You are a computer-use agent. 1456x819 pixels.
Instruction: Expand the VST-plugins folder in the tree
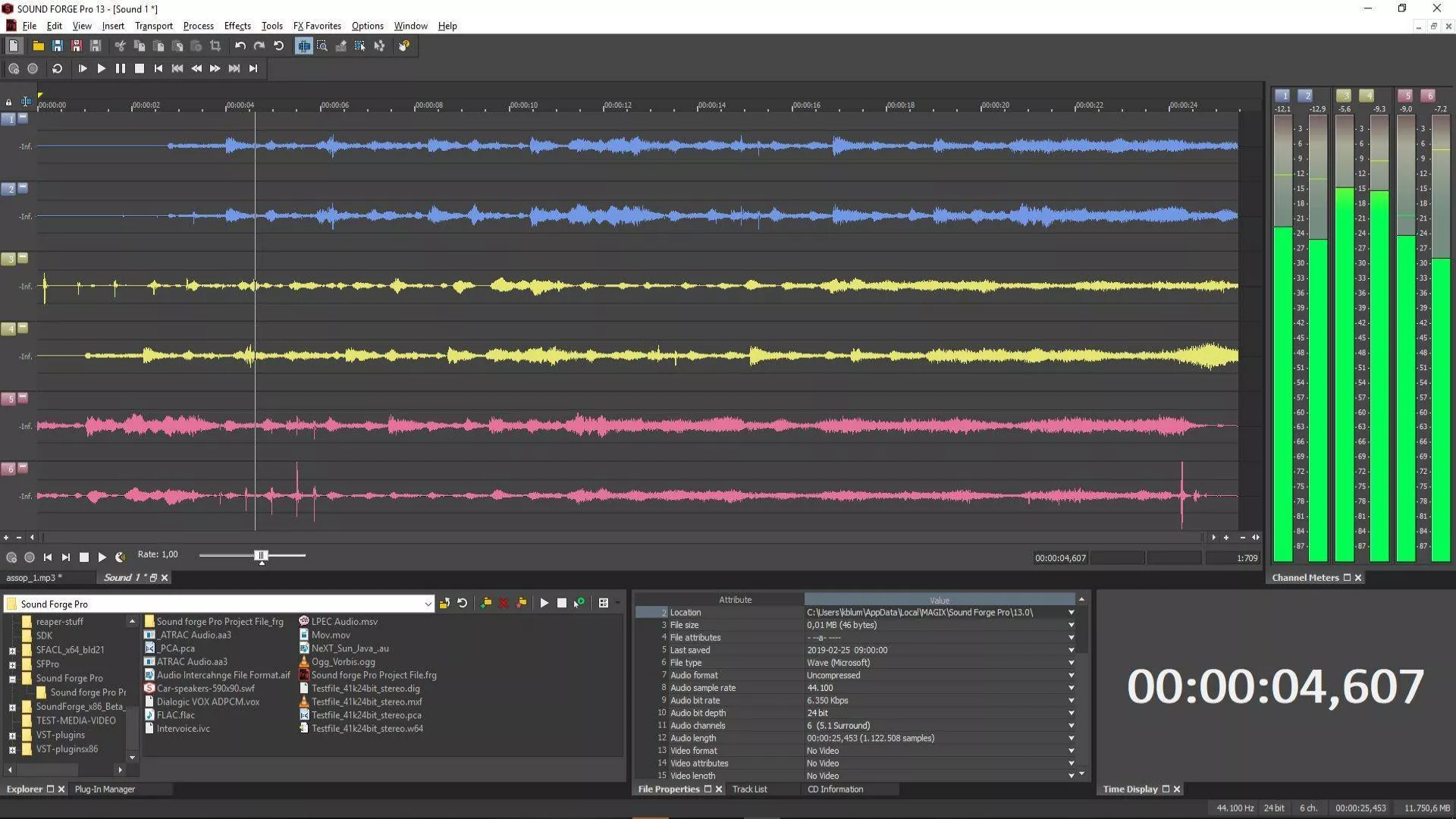pyautogui.click(x=12, y=736)
